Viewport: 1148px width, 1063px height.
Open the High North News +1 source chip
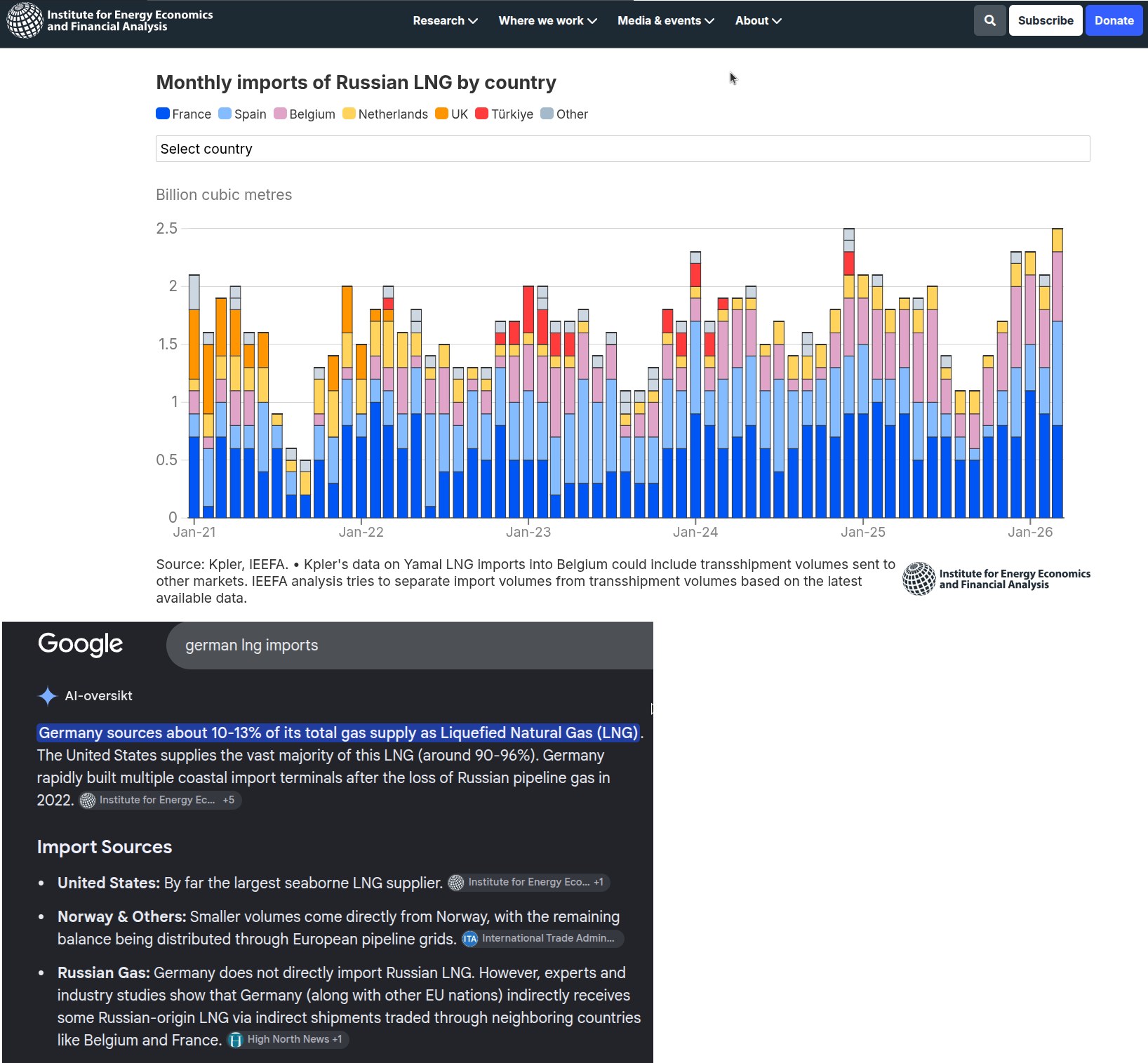coord(288,1040)
